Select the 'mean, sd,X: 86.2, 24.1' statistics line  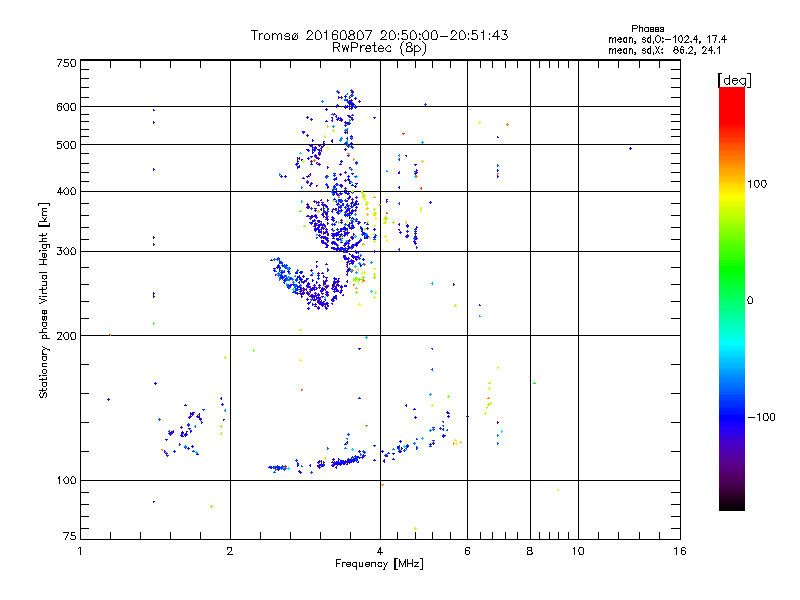pos(664,51)
